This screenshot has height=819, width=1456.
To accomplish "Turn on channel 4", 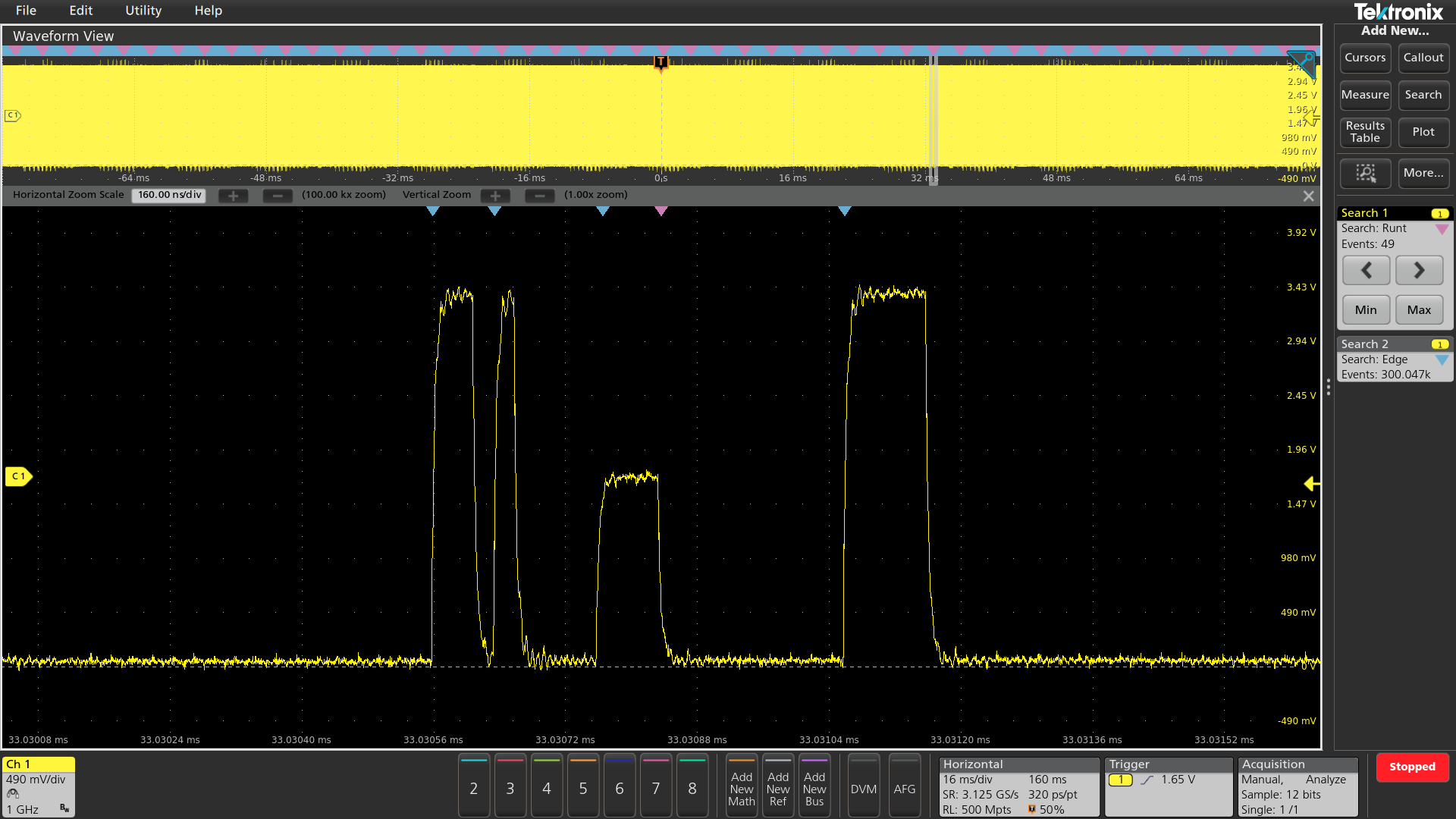I will (547, 786).
